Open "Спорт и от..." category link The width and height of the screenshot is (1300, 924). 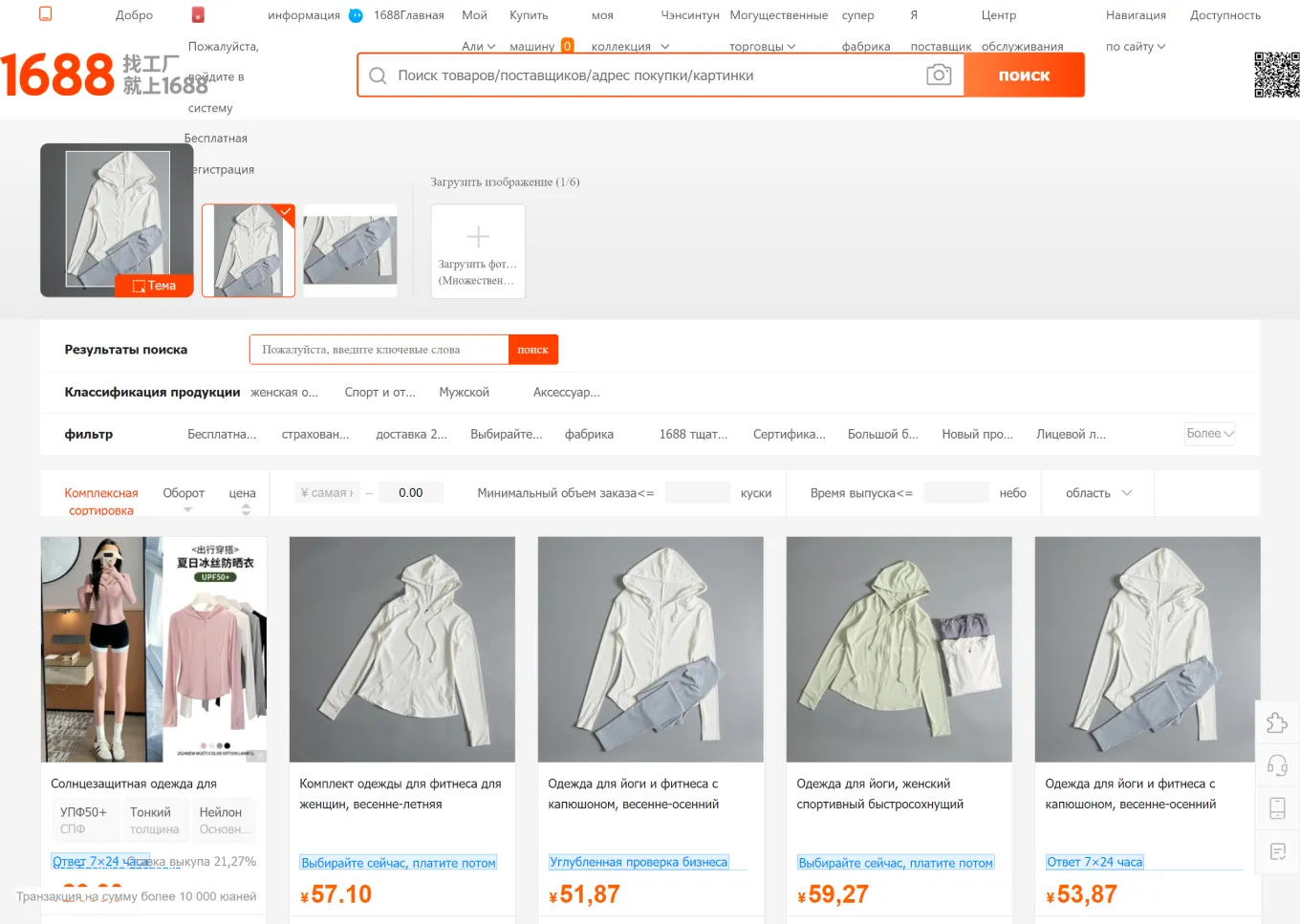coord(379,392)
